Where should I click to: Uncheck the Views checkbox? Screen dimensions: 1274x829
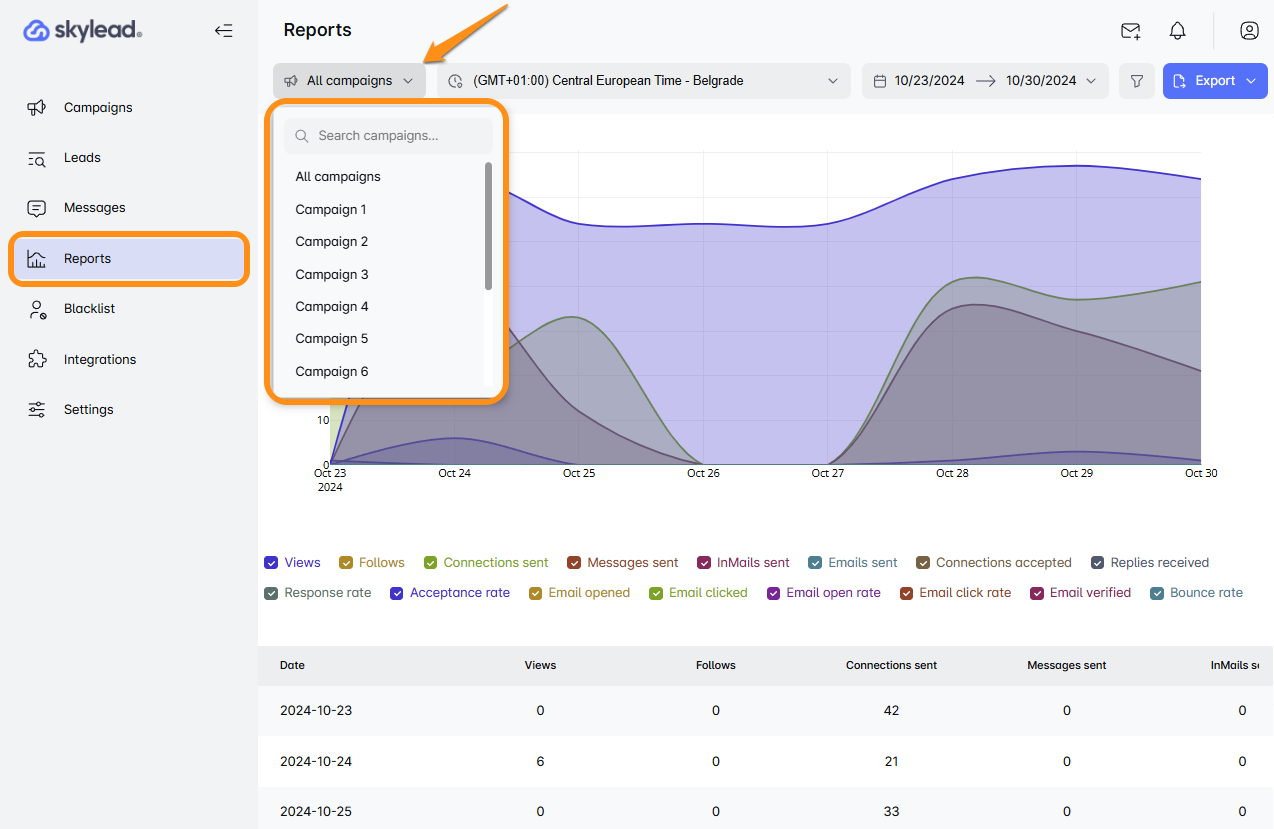click(x=271, y=563)
